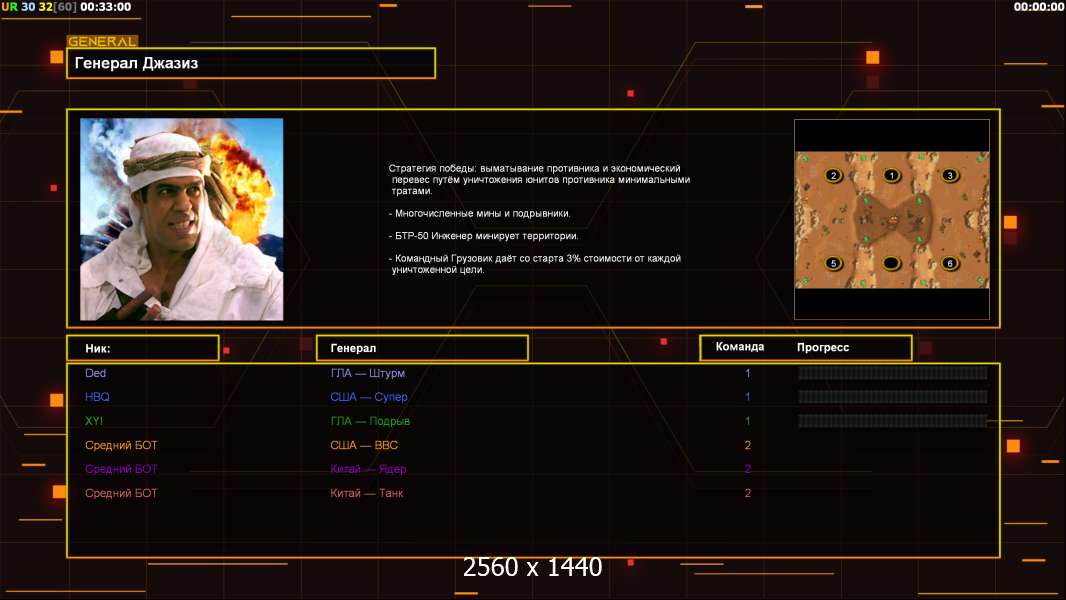The height and width of the screenshot is (600, 1066).
Task: Click the Ded player progress bar
Action: point(892,373)
